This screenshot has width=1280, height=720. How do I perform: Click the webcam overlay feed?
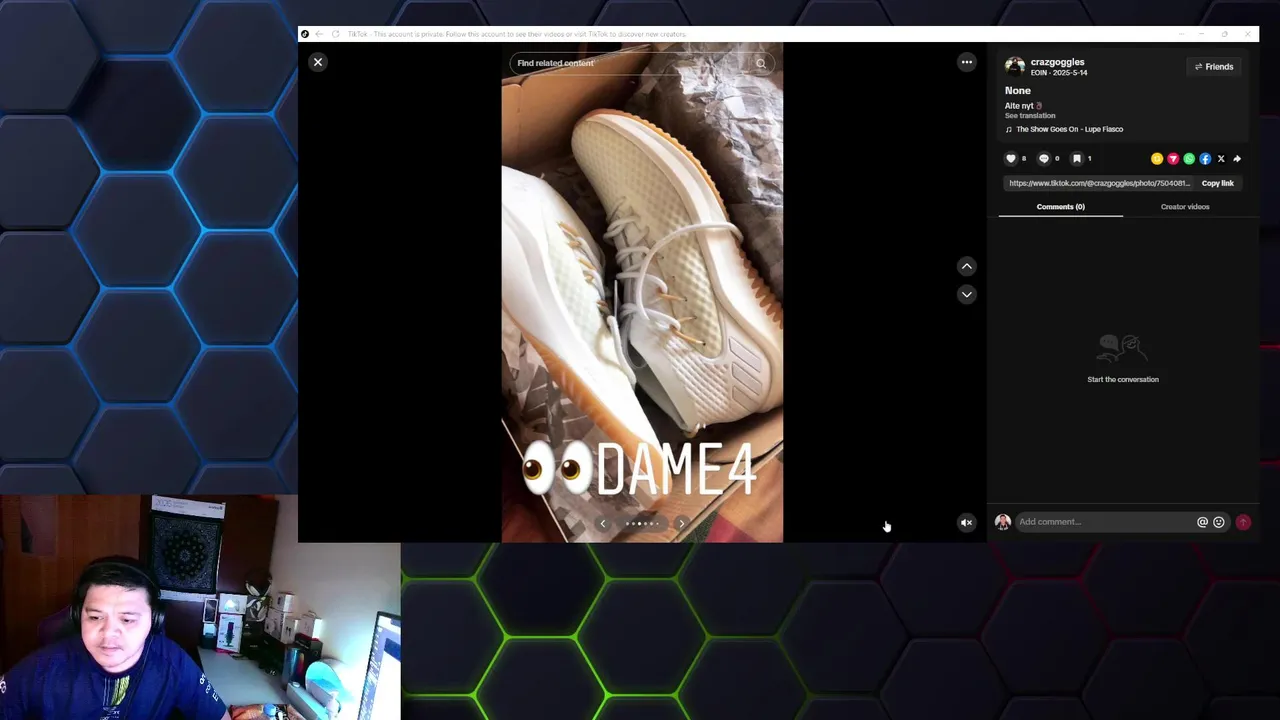tap(200, 607)
